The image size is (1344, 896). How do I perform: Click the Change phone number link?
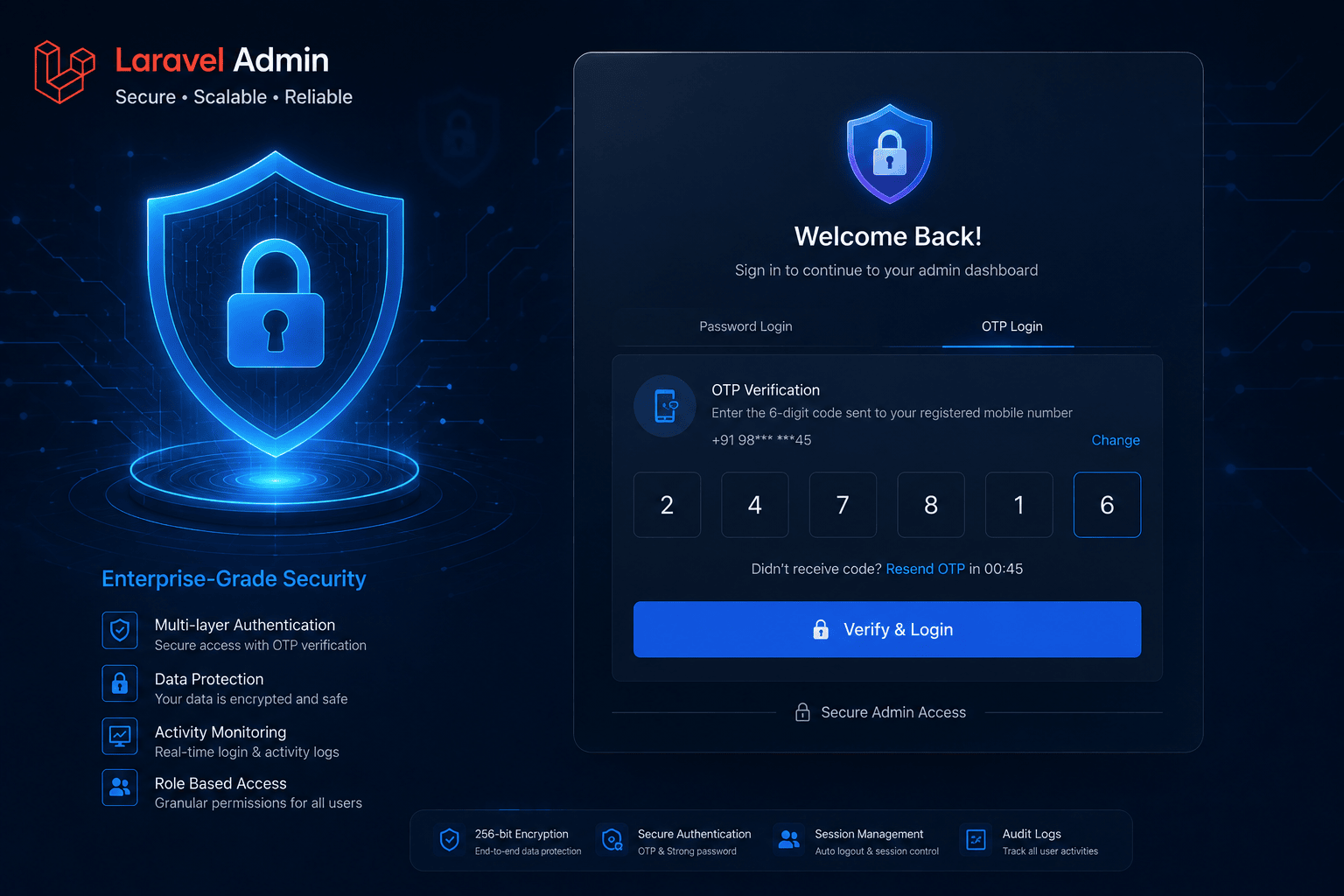pos(1116,440)
